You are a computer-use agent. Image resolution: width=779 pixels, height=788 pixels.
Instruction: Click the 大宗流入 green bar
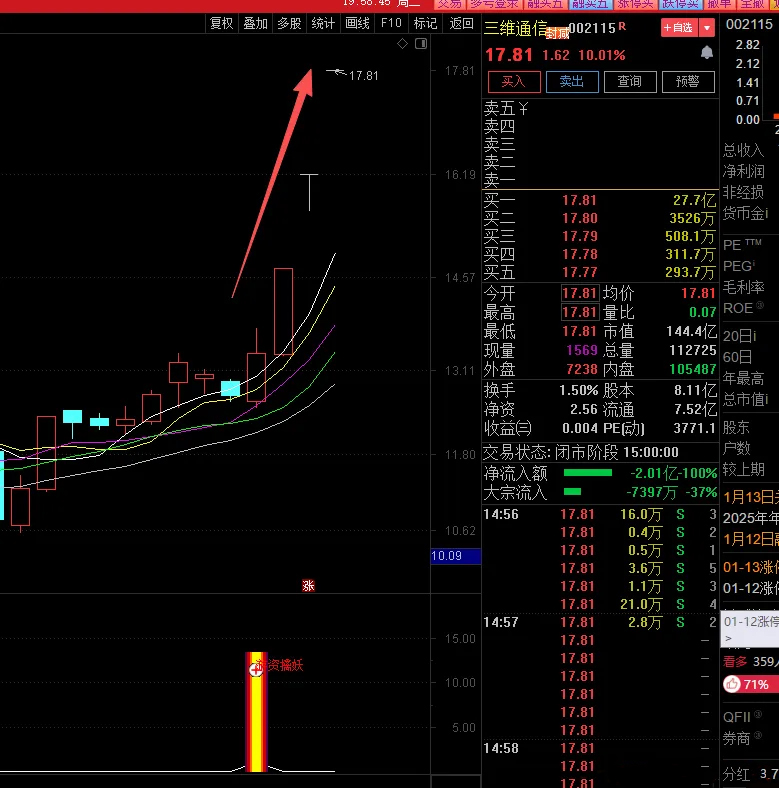(572, 491)
